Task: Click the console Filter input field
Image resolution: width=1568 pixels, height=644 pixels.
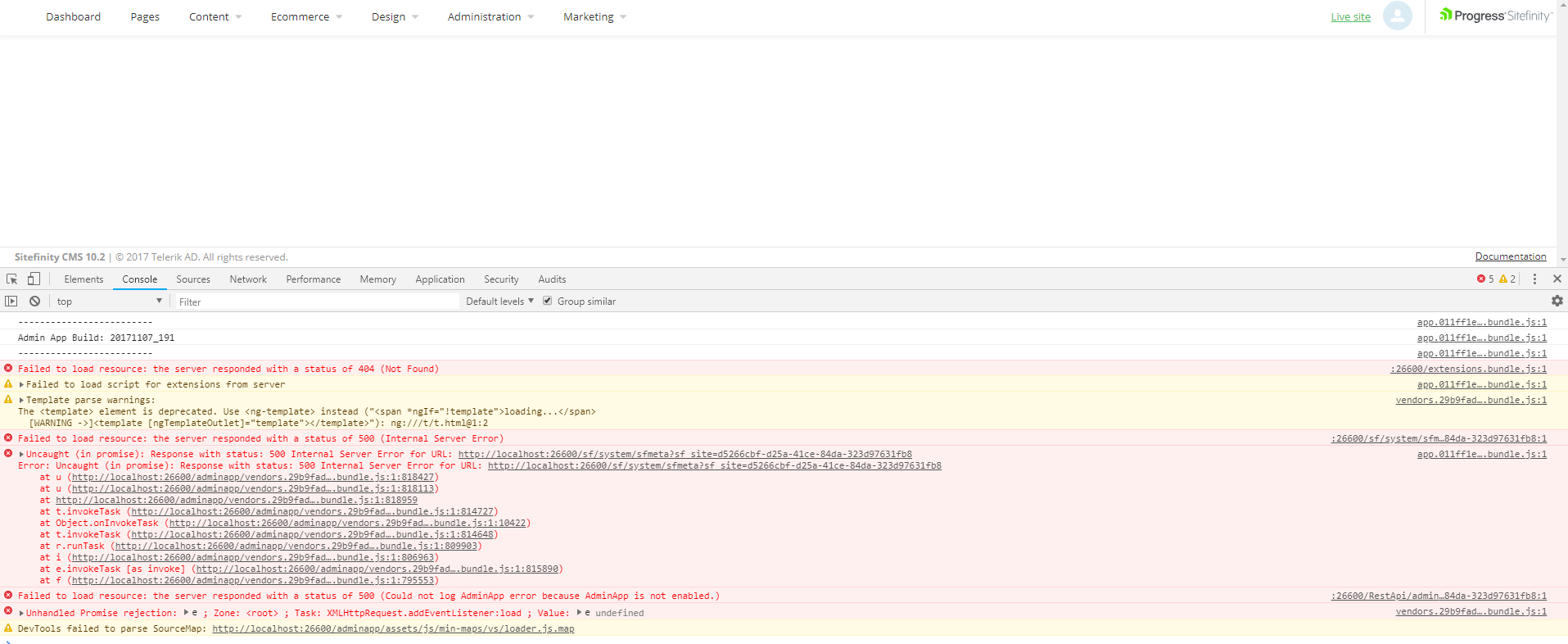Action: 318,302
